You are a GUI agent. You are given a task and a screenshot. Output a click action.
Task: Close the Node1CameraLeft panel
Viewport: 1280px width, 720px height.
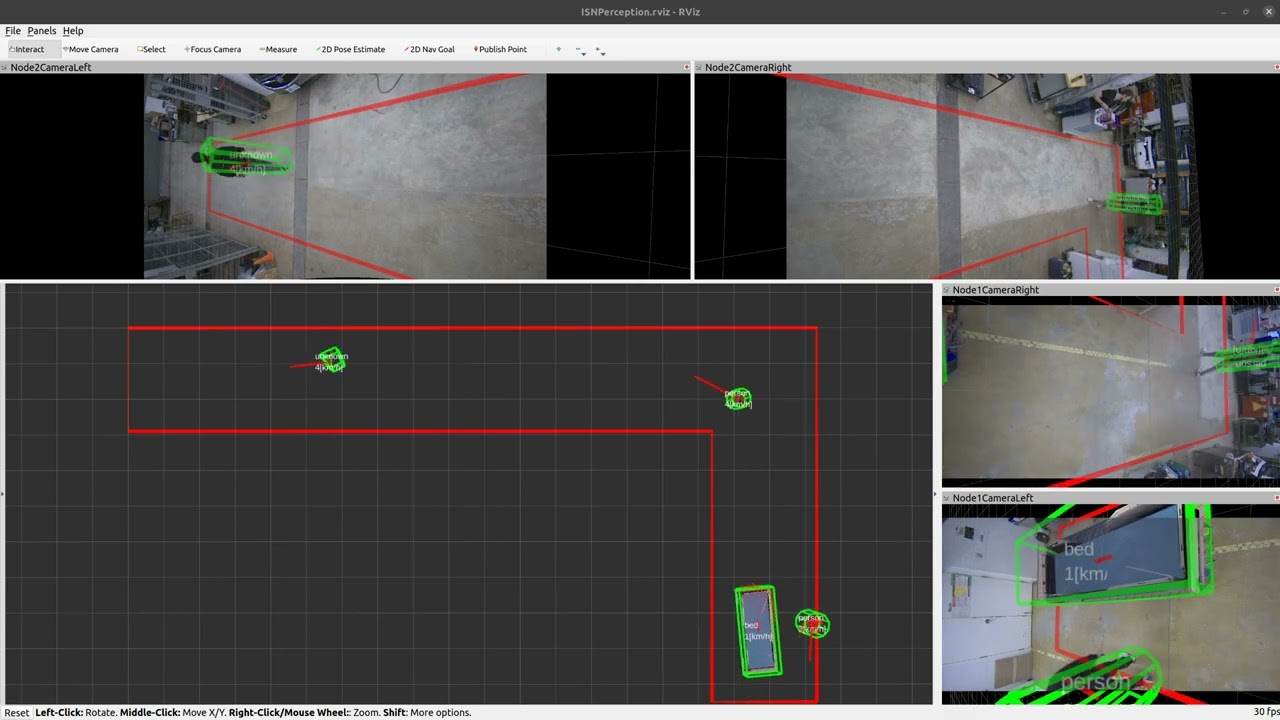pyautogui.click(x=1275, y=498)
